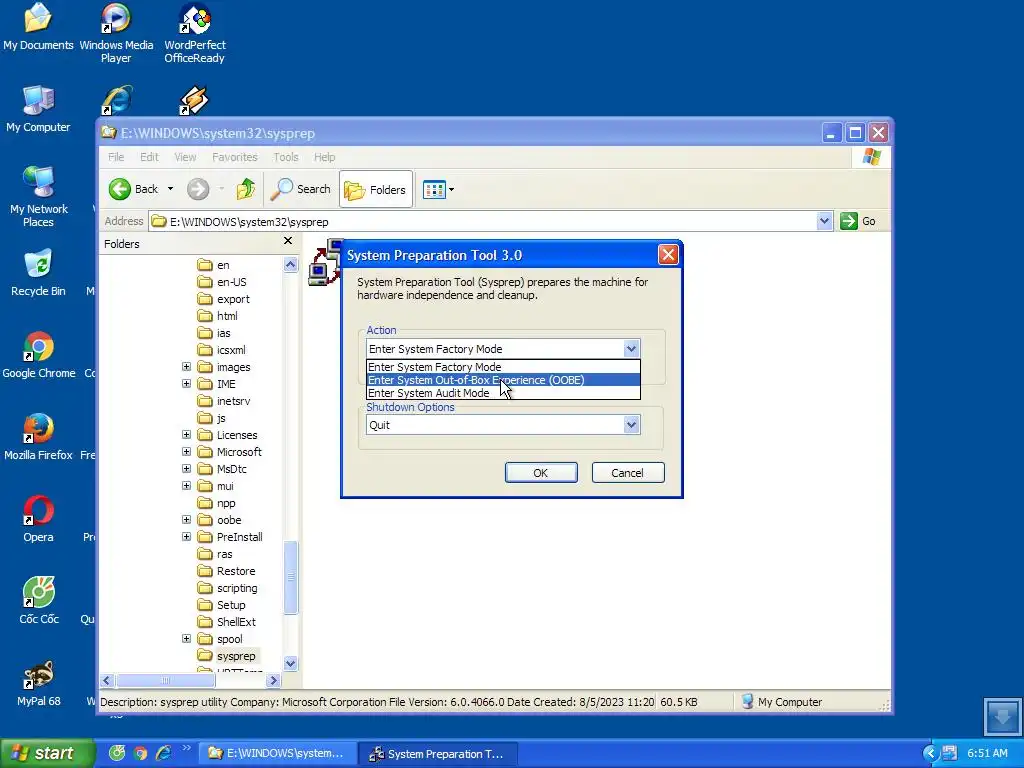Expand the Microsoft folder node

point(186,452)
